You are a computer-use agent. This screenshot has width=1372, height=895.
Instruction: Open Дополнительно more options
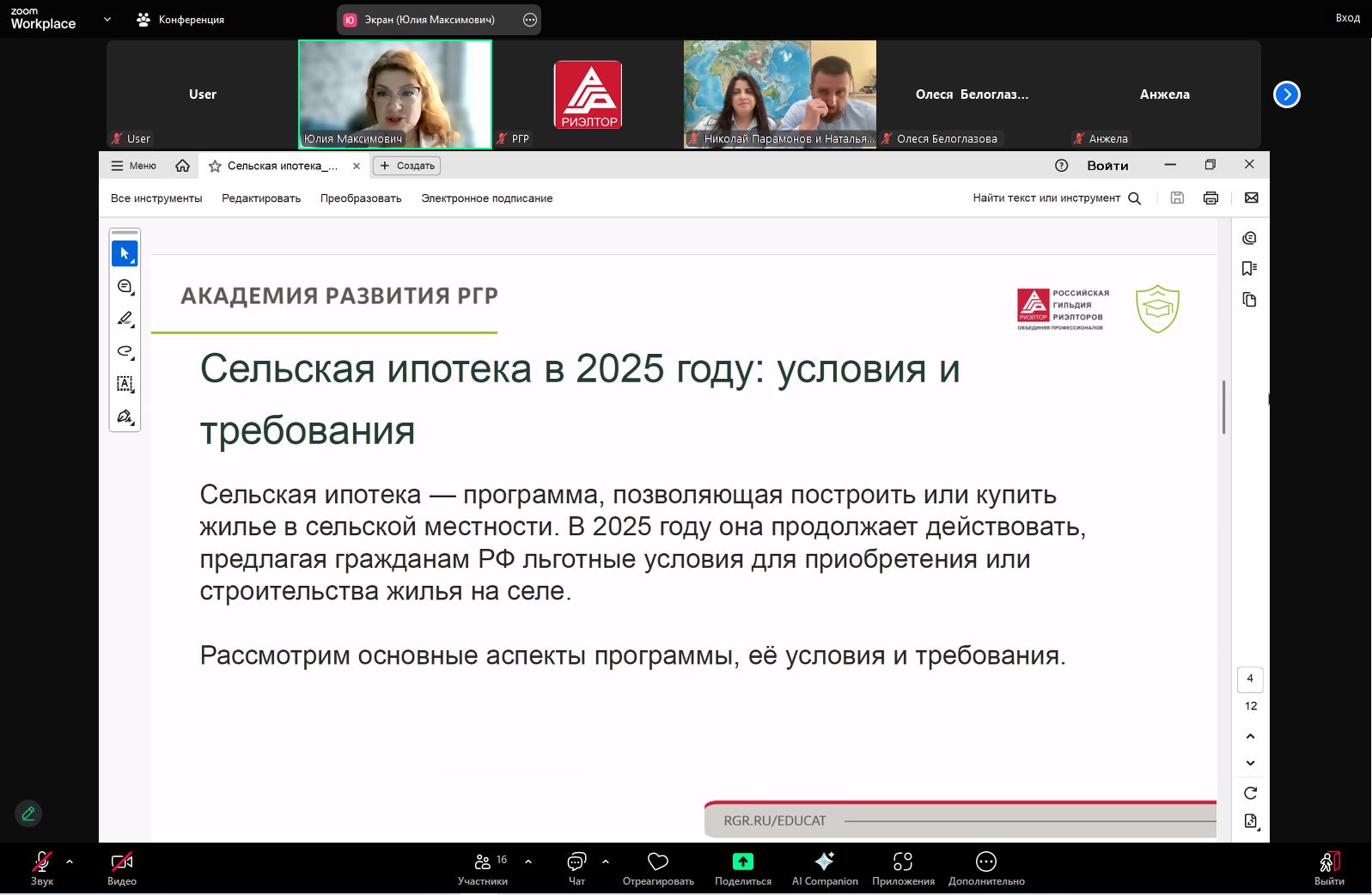(x=986, y=868)
